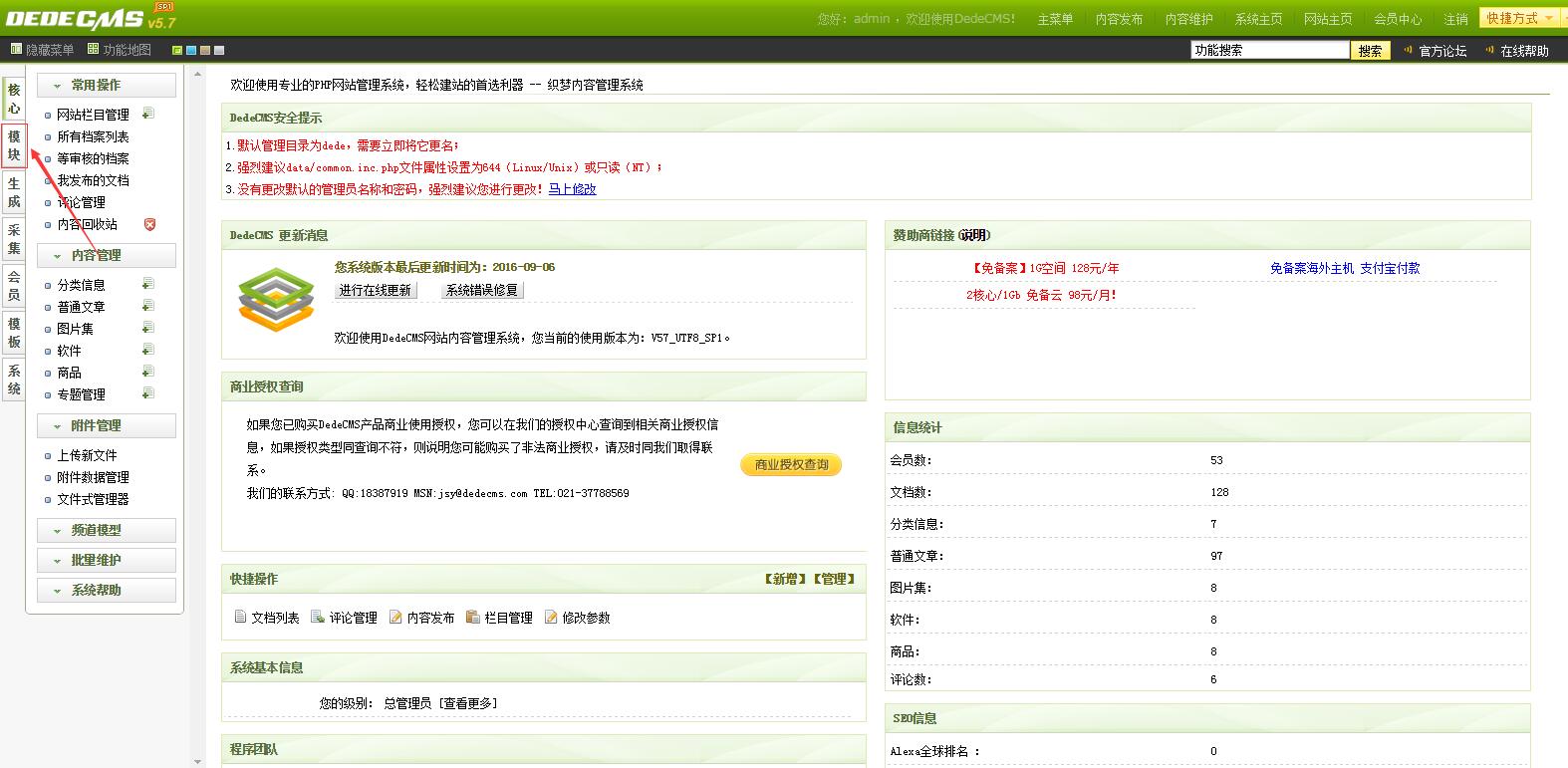Switch to the 采集 side tab

[14, 239]
